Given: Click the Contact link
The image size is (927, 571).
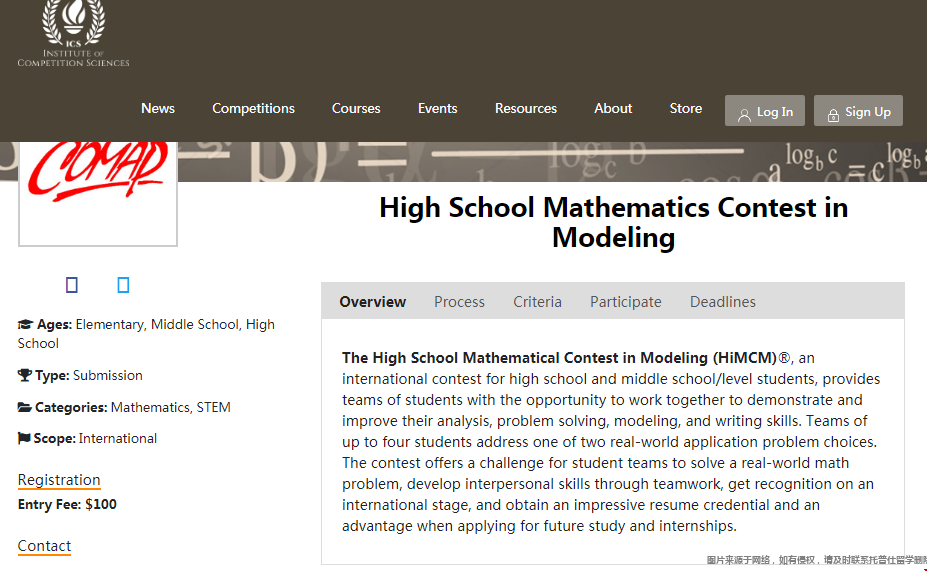Looking at the screenshot, I should coord(44,546).
